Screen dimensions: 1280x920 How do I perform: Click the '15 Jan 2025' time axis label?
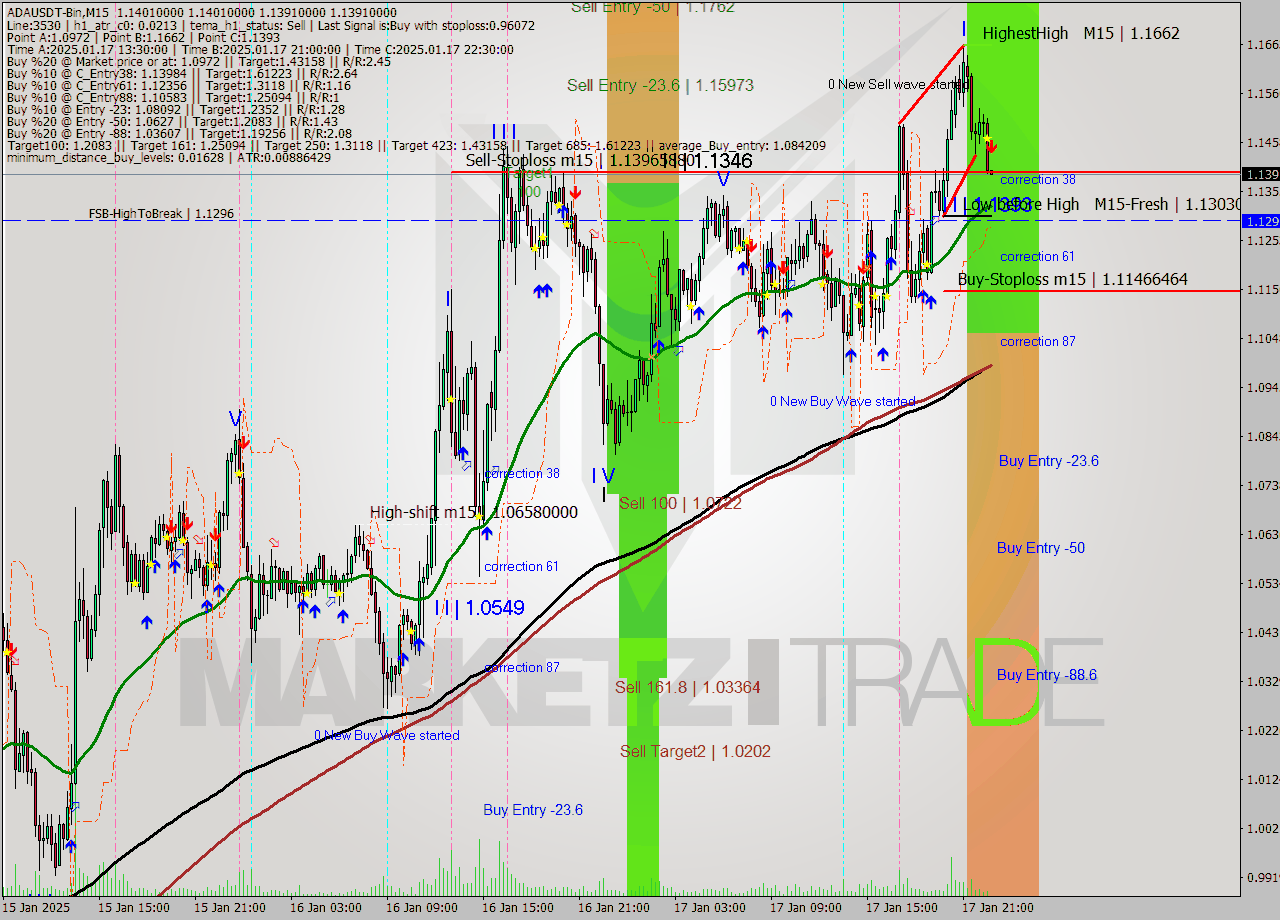36,908
